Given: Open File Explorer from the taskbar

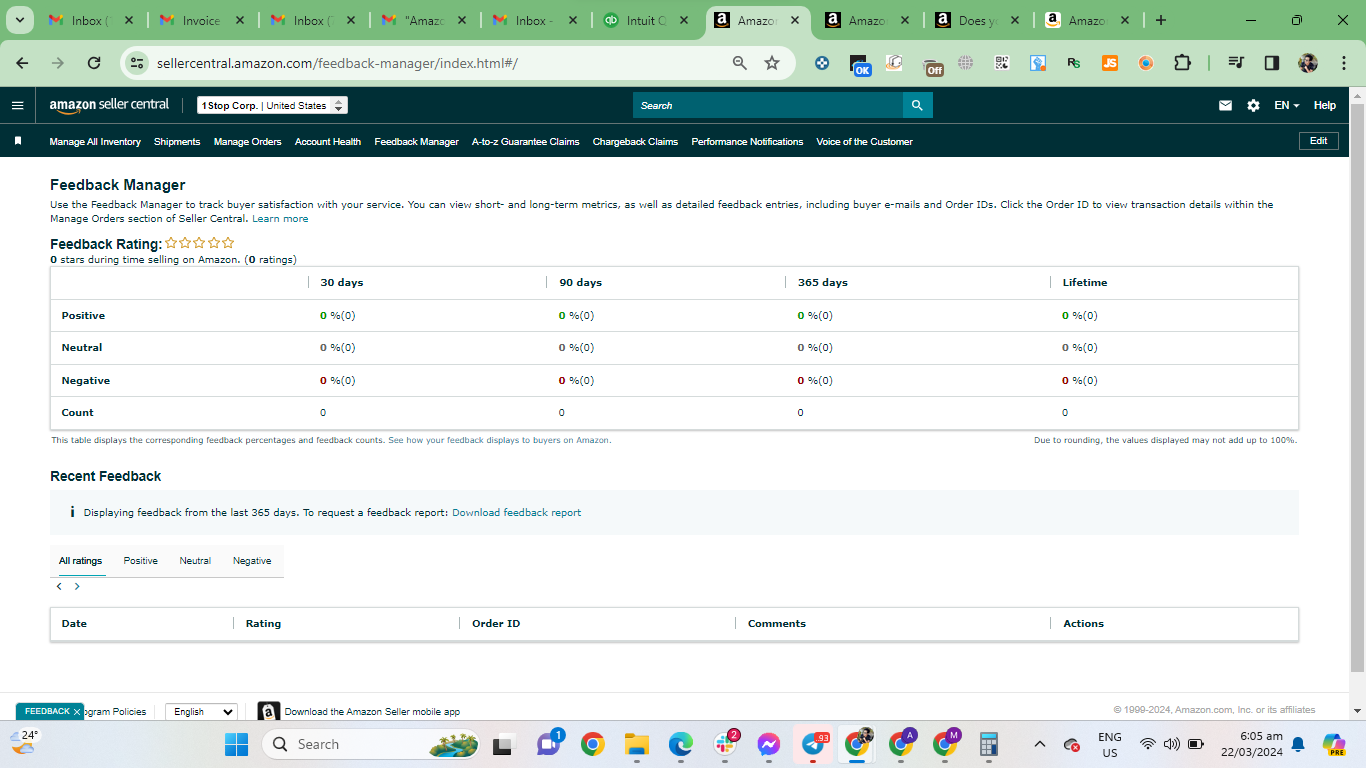Looking at the screenshot, I should [x=637, y=744].
